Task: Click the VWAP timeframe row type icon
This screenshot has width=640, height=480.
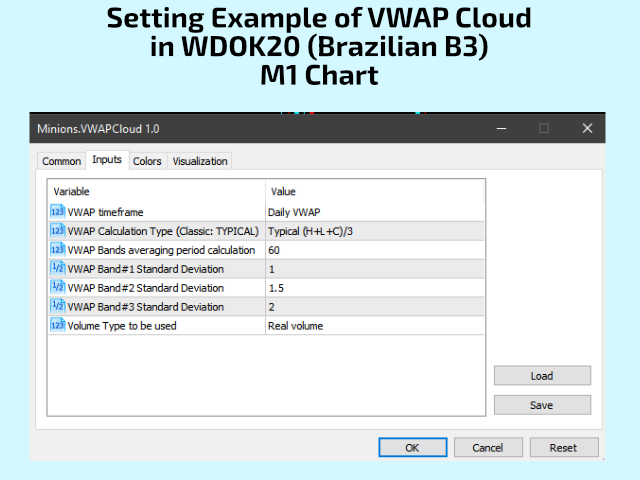Action: pos(57,211)
